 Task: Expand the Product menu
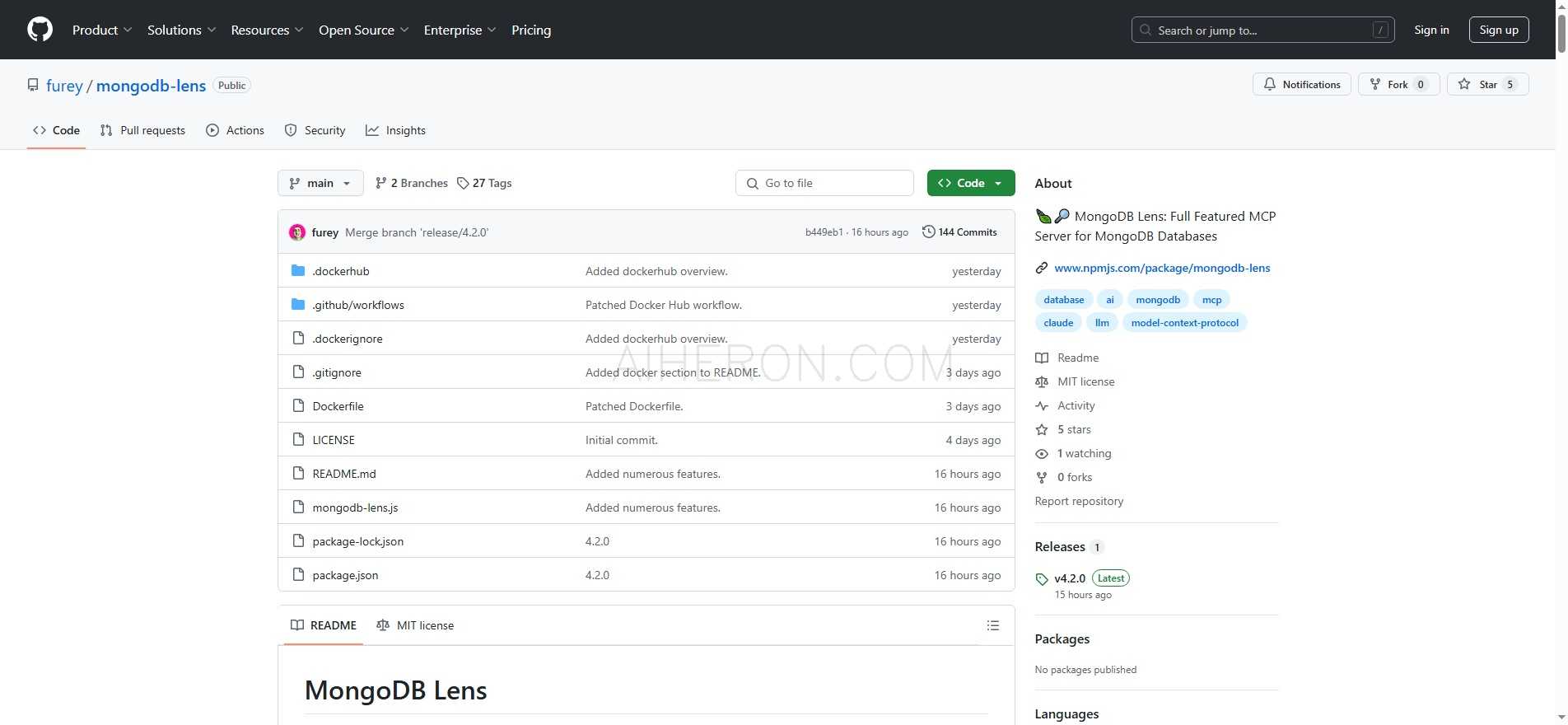coord(102,30)
